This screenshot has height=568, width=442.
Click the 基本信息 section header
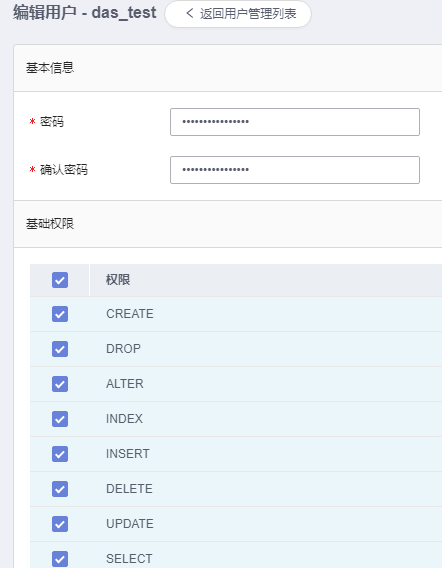pos(50,68)
